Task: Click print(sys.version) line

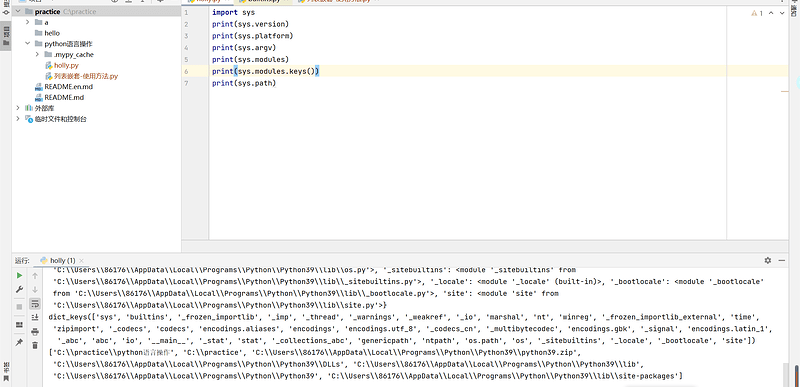Action: (250, 24)
